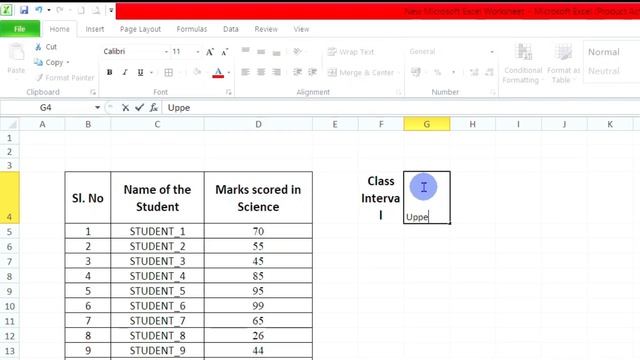Image resolution: width=640 pixels, height=360 pixels.
Task: Confirm cell entry with the checkmark icon
Action: [140, 107]
